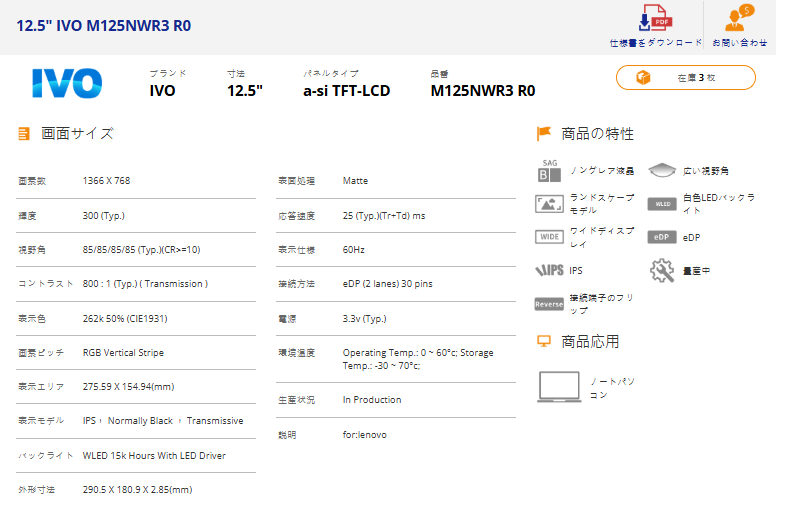Click the surface treatment value Matte
This screenshot has height=519, width=809.
tap(355, 181)
